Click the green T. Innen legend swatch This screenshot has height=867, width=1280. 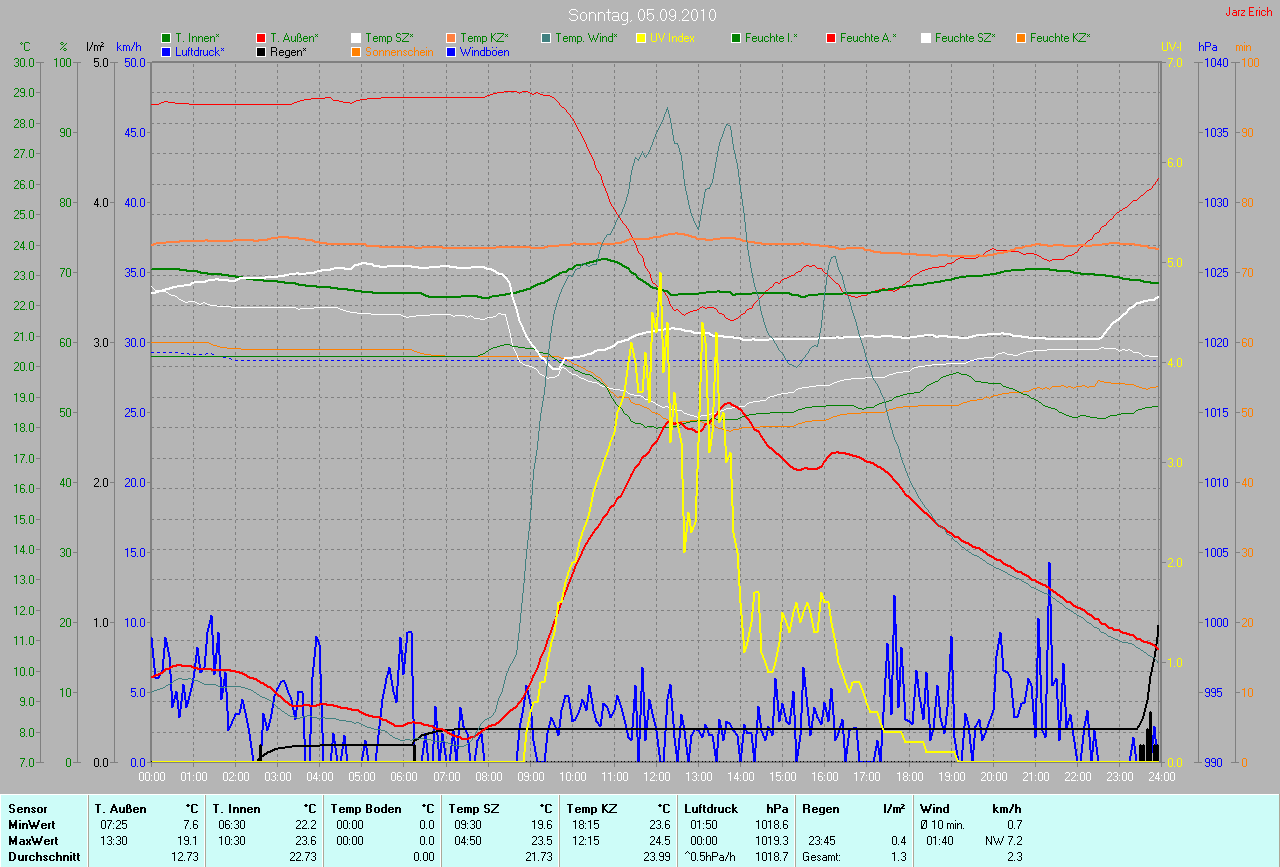(166, 38)
